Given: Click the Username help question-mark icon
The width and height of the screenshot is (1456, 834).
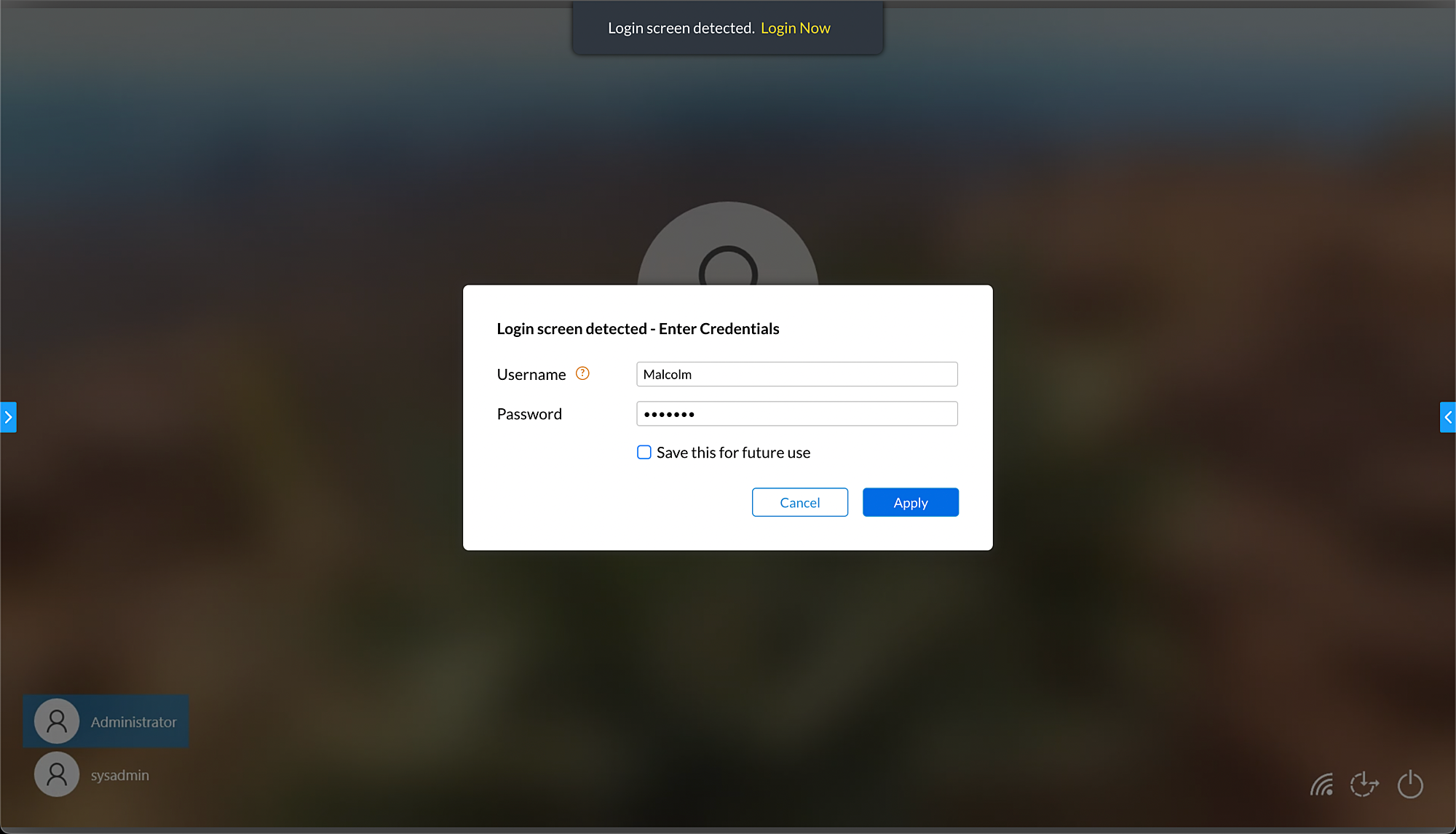Looking at the screenshot, I should [582, 373].
